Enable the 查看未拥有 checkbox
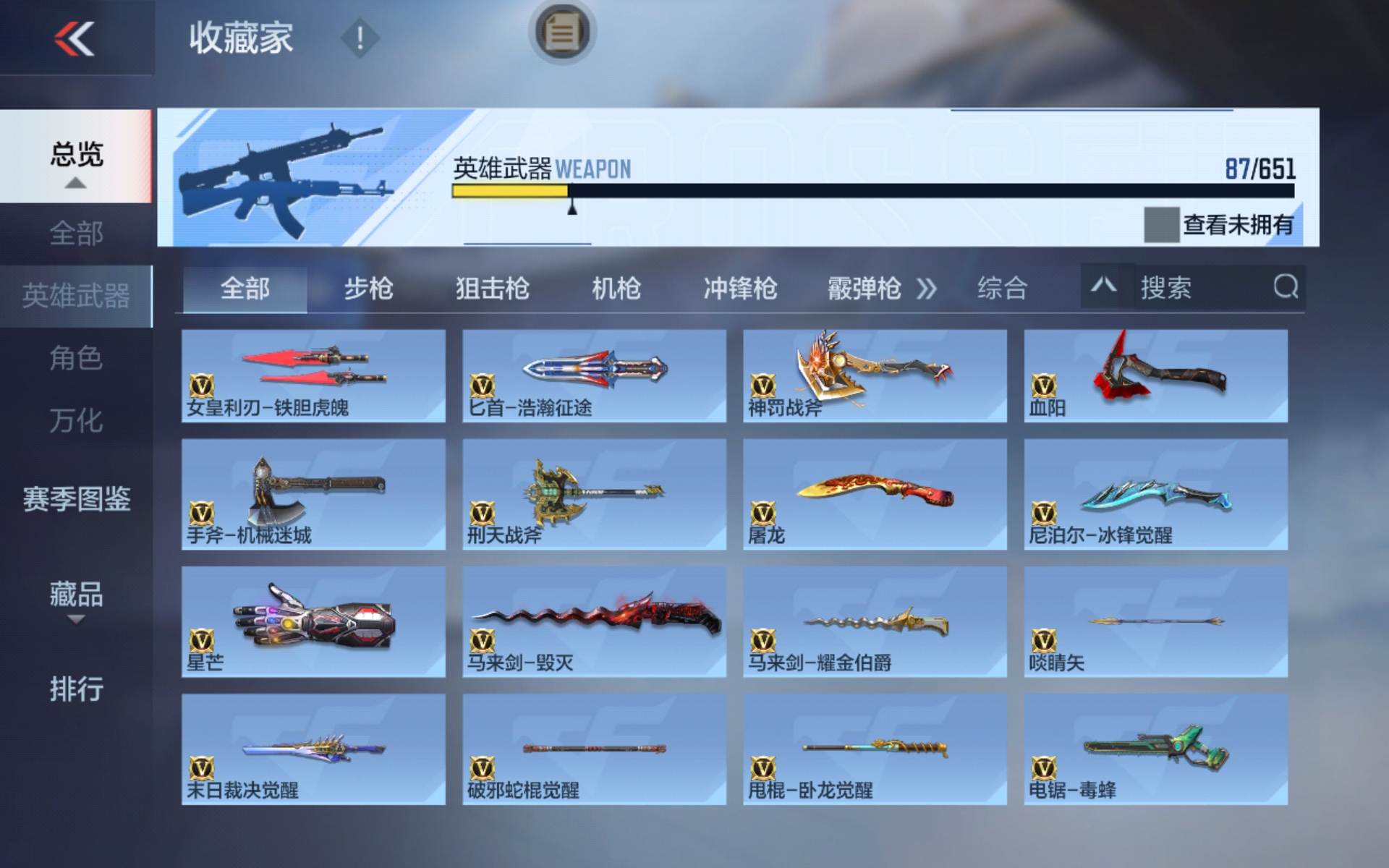 pyautogui.click(x=1161, y=225)
